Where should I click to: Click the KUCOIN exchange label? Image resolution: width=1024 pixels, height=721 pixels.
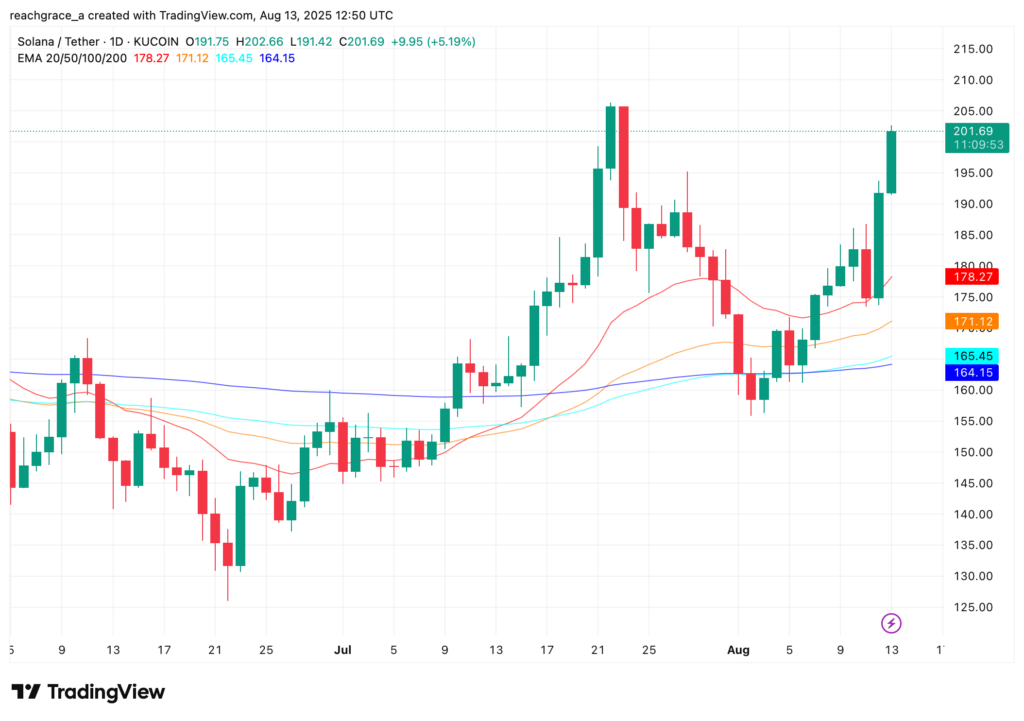(x=156, y=42)
